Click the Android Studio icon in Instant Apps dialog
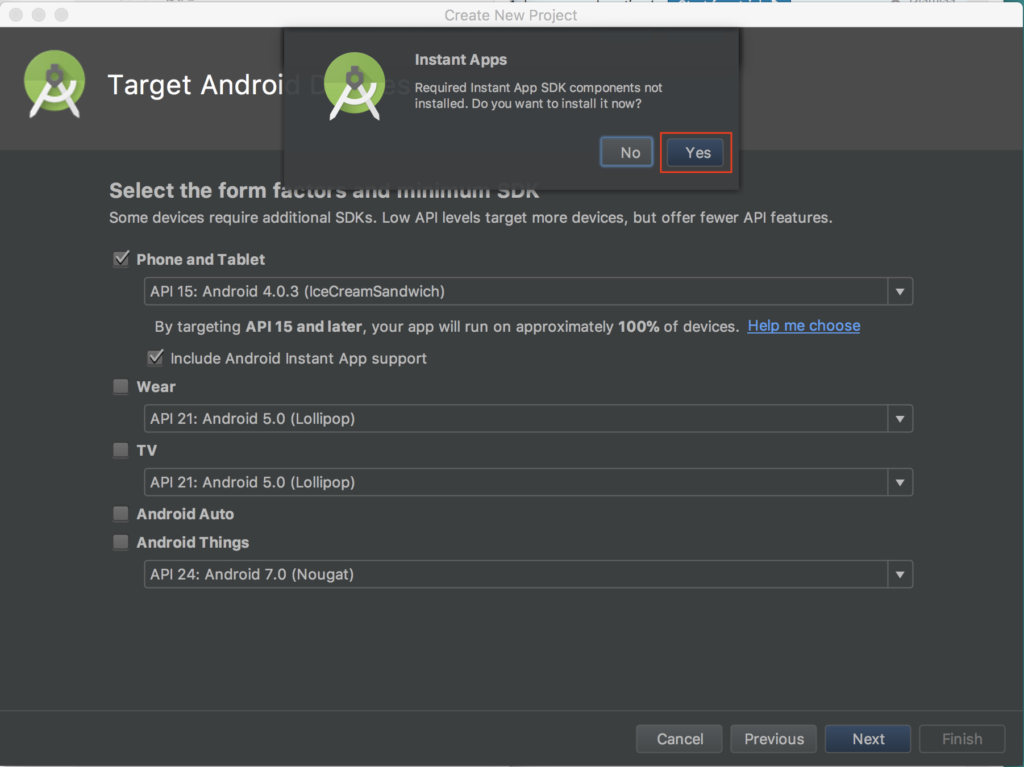The width and height of the screenshot is (1024, 767). click(355, 86)
